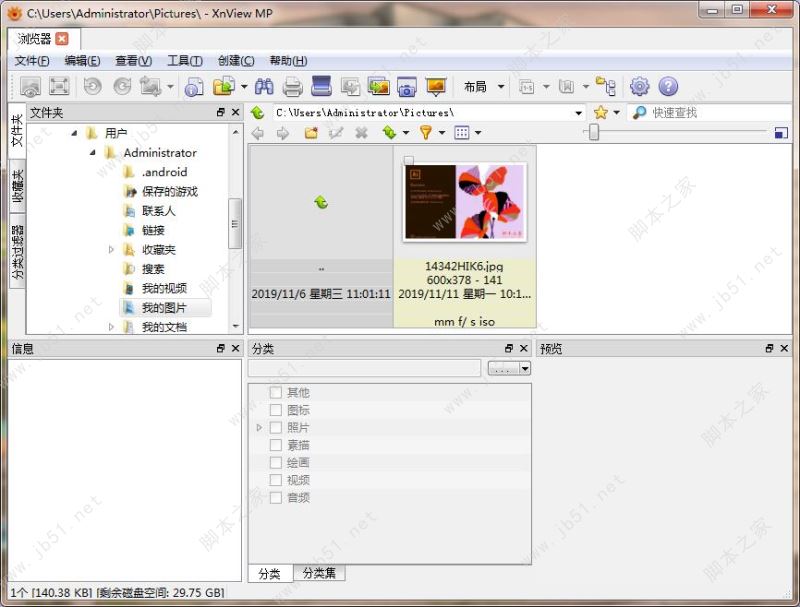
Task: Tick the 视频 category checkbox
Action: coord(276,479)
